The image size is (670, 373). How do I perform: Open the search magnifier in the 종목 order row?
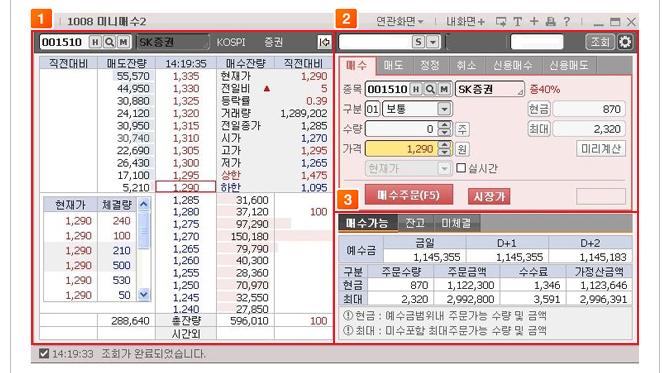430,89
